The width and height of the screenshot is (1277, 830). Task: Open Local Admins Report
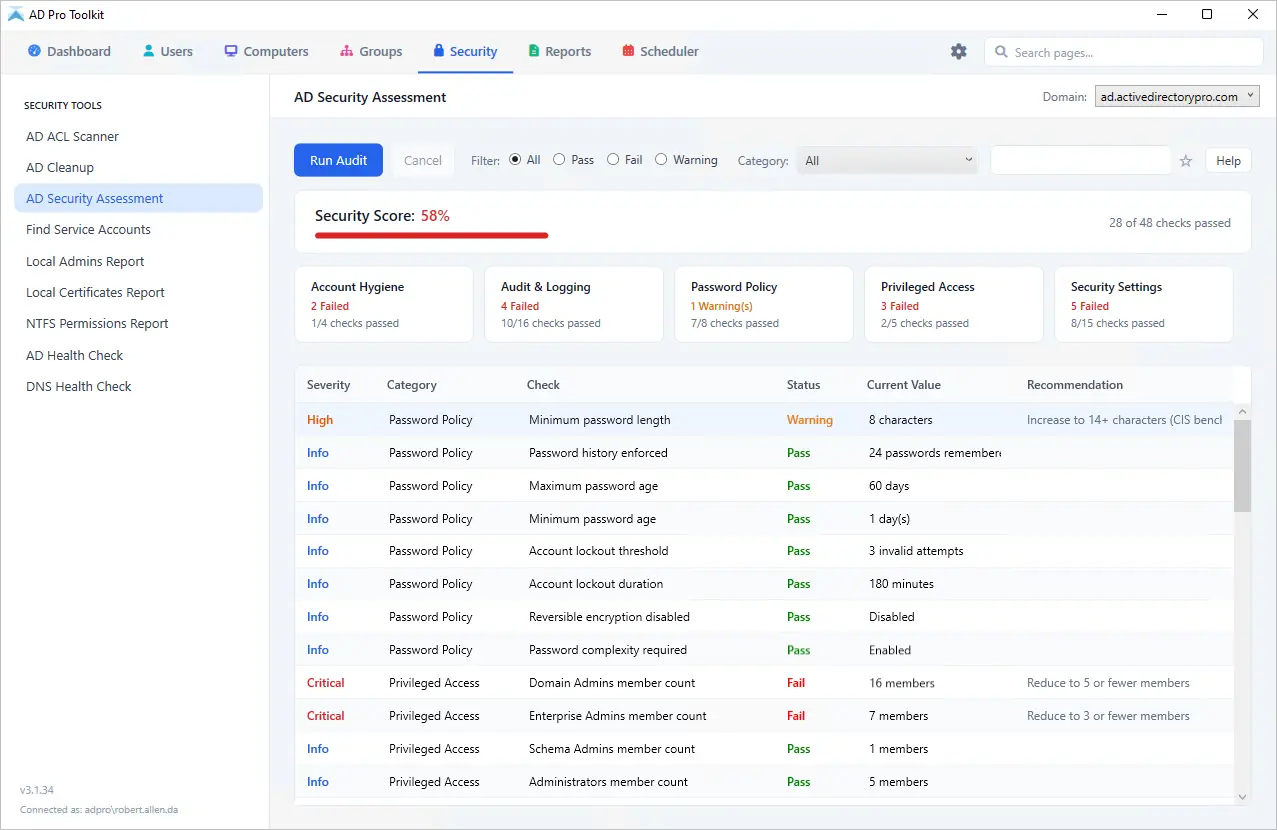pyautogui.click(x=138, y=261)
